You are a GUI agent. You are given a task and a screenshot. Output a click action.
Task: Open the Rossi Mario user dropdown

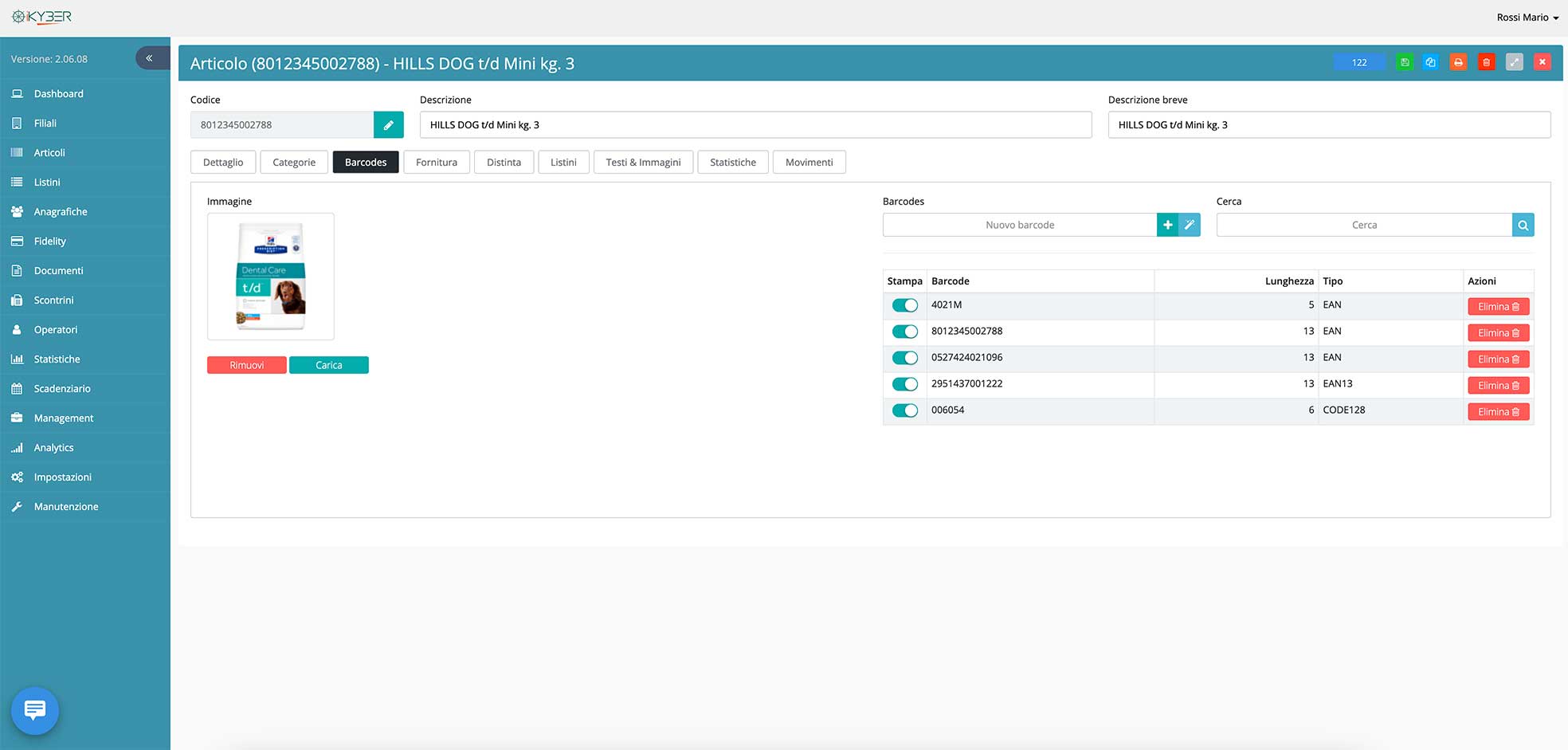[1527, 18]
